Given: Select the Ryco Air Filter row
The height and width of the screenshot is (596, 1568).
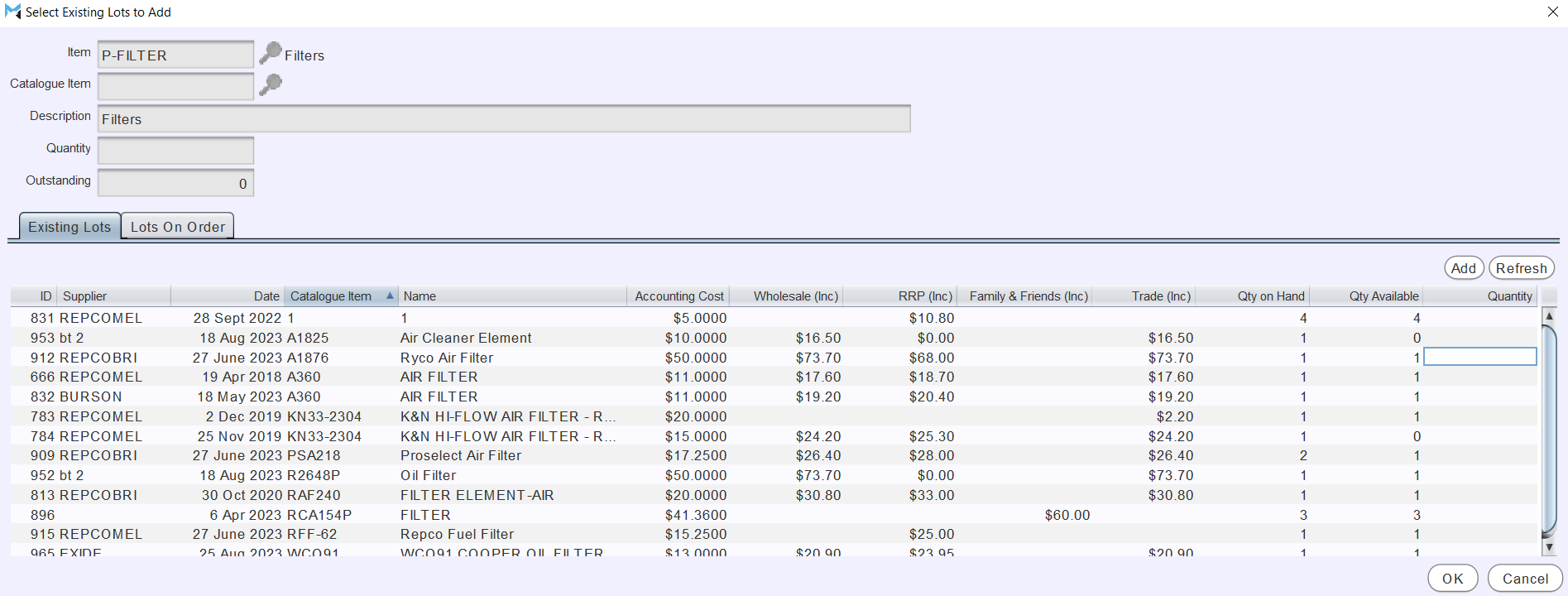Looking at the screenshot, I should coord(774,358).
